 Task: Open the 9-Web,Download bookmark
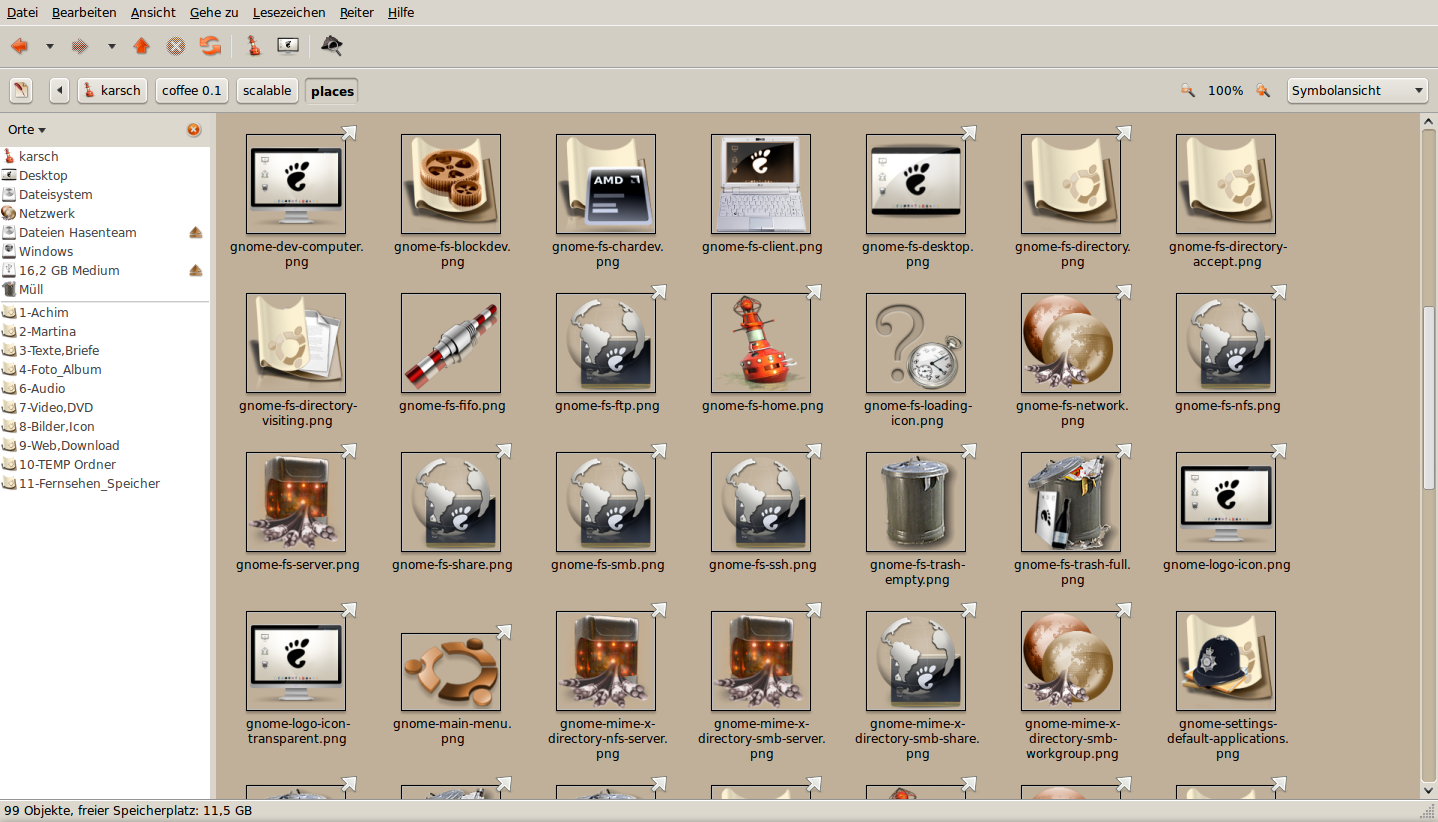click(105, 445)
